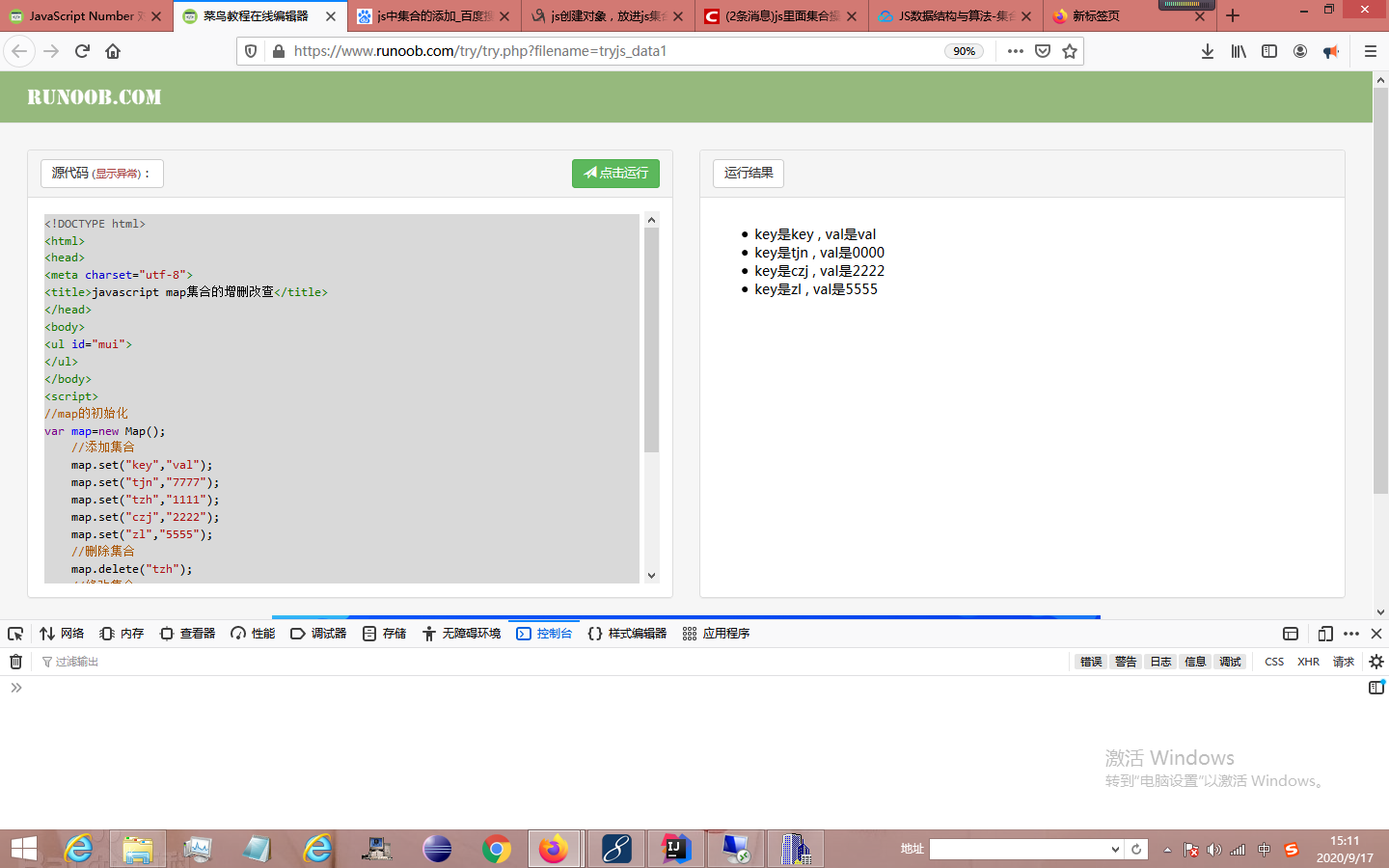Enable the 警告 (Warnings) console filter
This screenshot has width=1389, height=868.
pos(1125,662)
